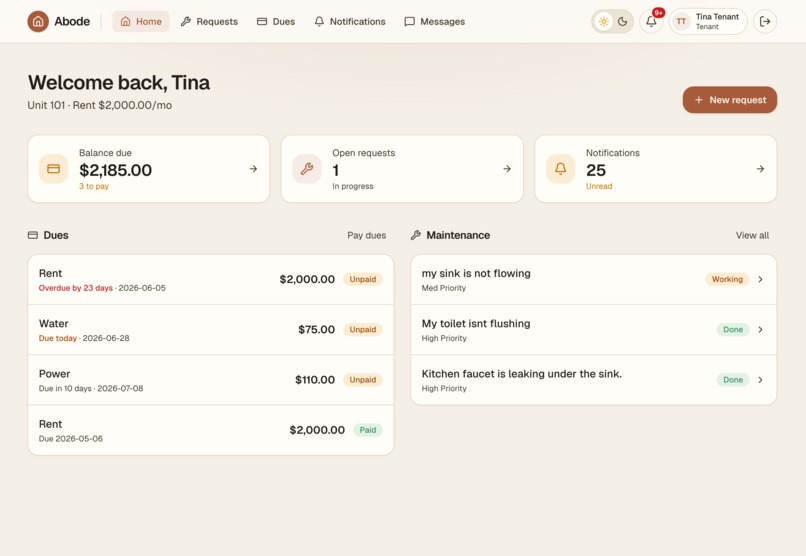806x556 pixels.
Task: Click View all maintenance link
Action: (752, 235)
